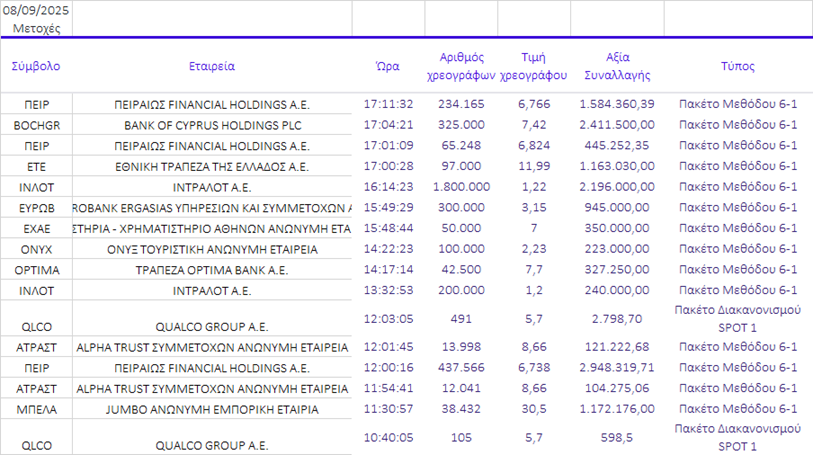
Task: Select BANK OF CYPRUS HOLDINGS PLC cell
Action: coord(212,125)
